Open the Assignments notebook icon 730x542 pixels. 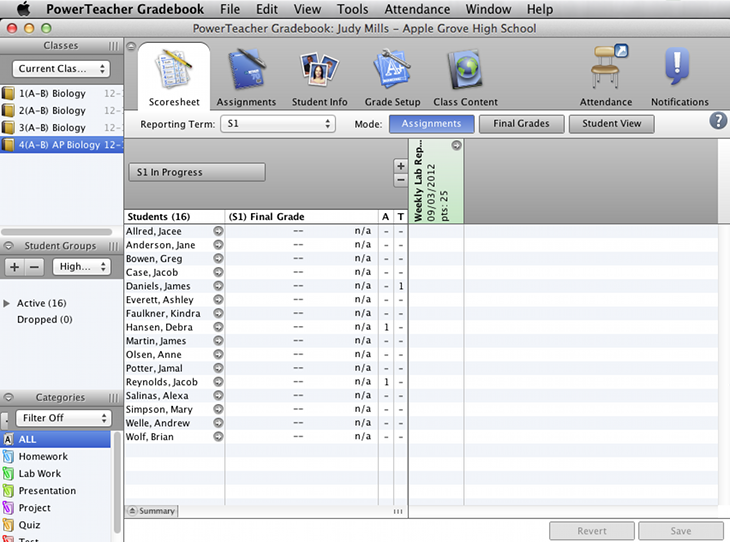(x=246, y=70)
